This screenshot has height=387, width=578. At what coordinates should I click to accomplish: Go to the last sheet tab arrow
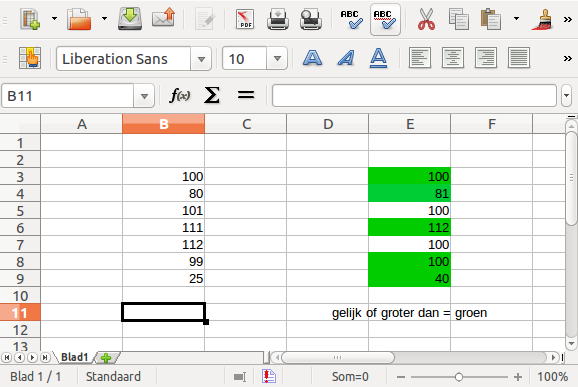click(x=45, y=357)
